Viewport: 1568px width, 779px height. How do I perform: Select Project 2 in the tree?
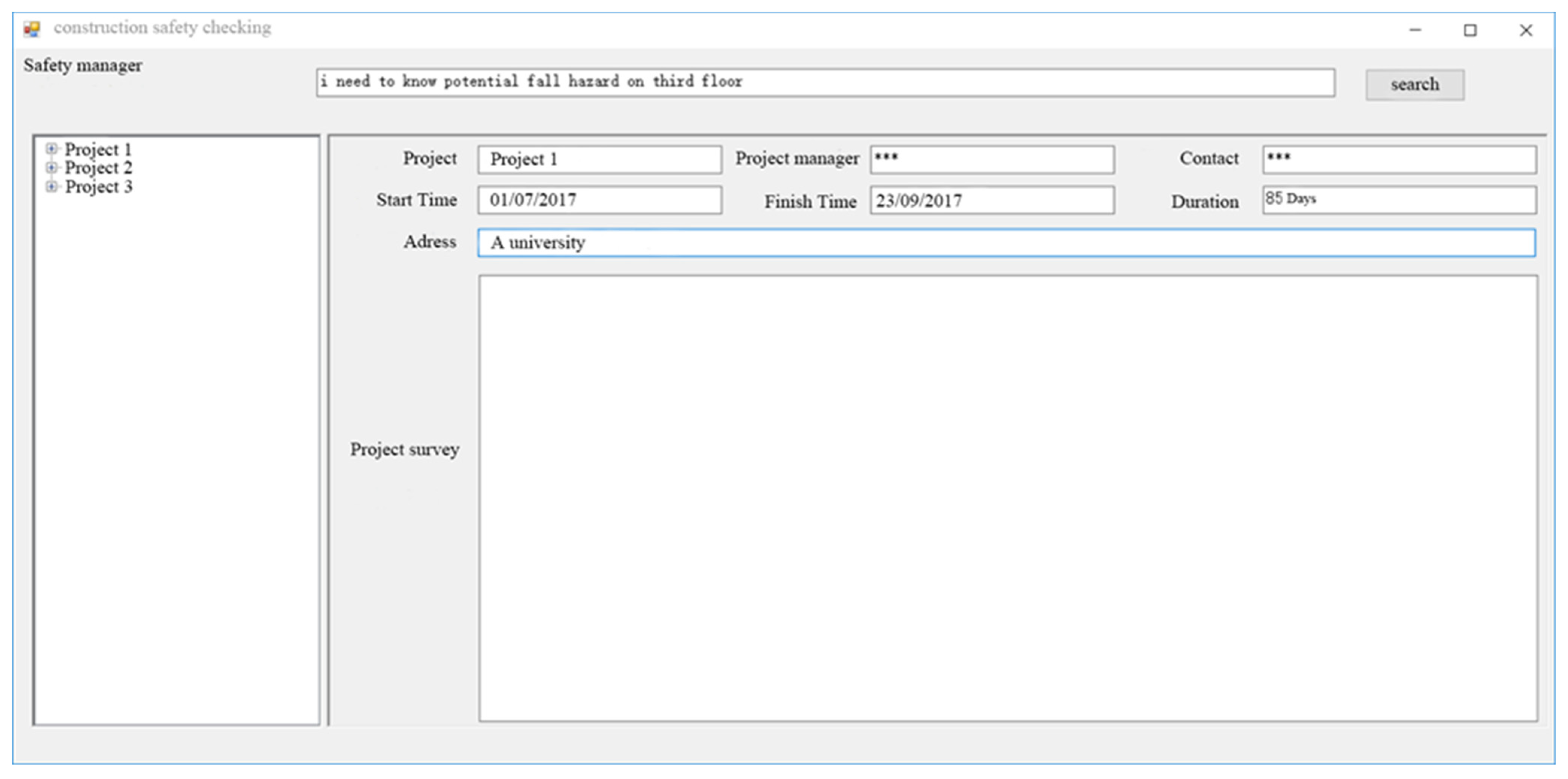98,168
